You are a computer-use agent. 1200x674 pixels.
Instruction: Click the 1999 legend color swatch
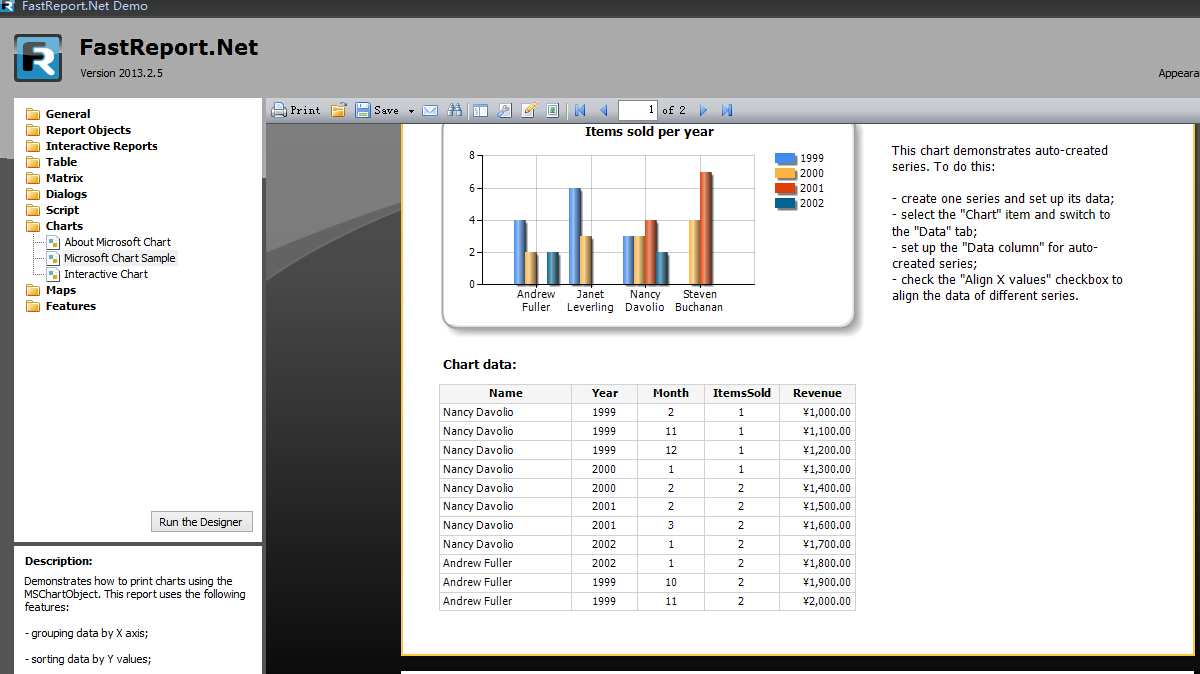coord(786,158)
